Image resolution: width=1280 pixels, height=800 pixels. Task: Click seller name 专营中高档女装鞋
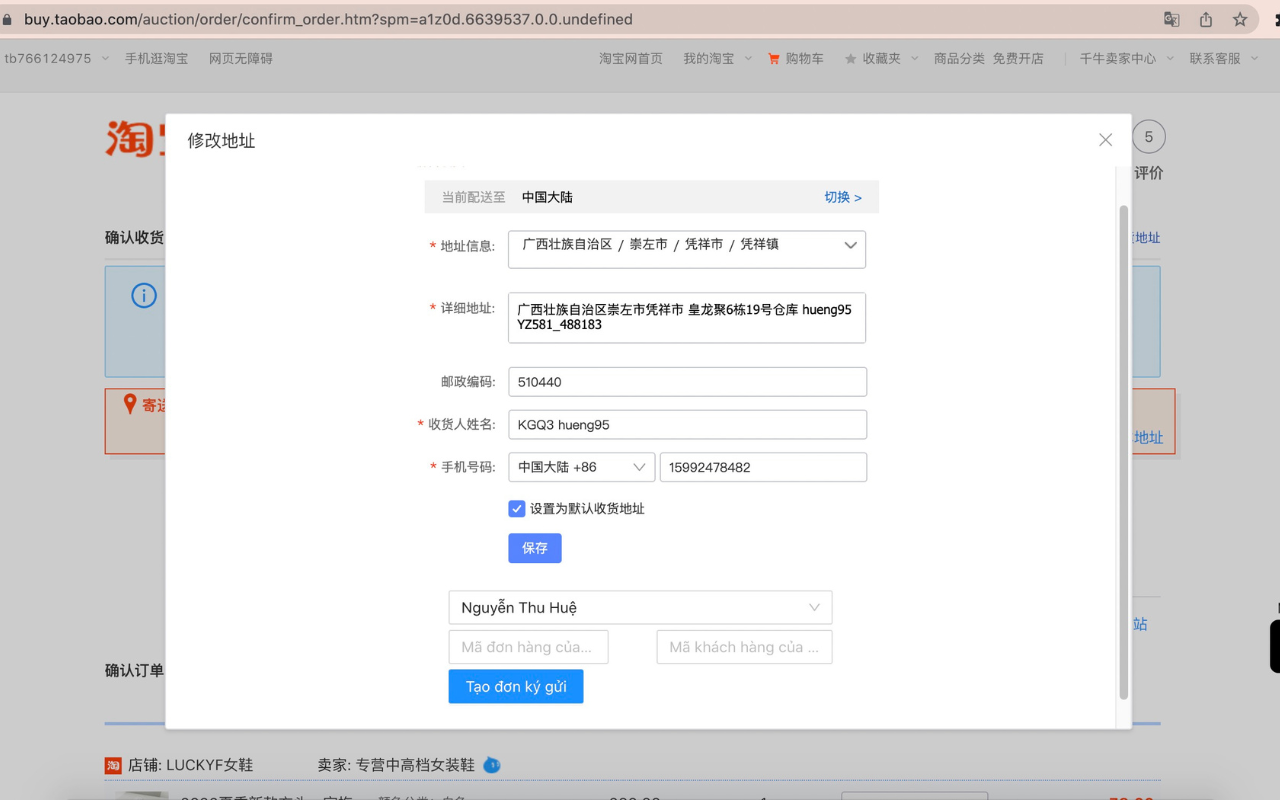coord(415,765)
